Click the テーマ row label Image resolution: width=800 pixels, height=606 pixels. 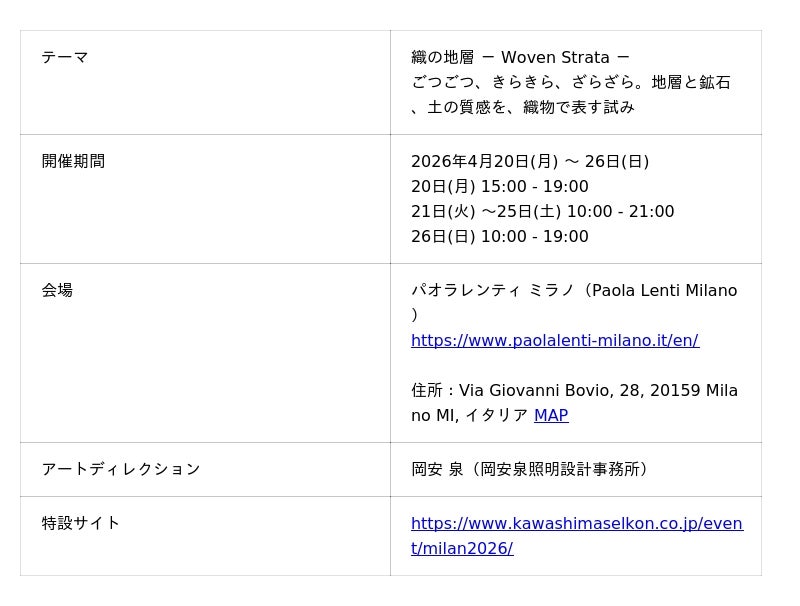pyautogui.click(x=65, y=57)
